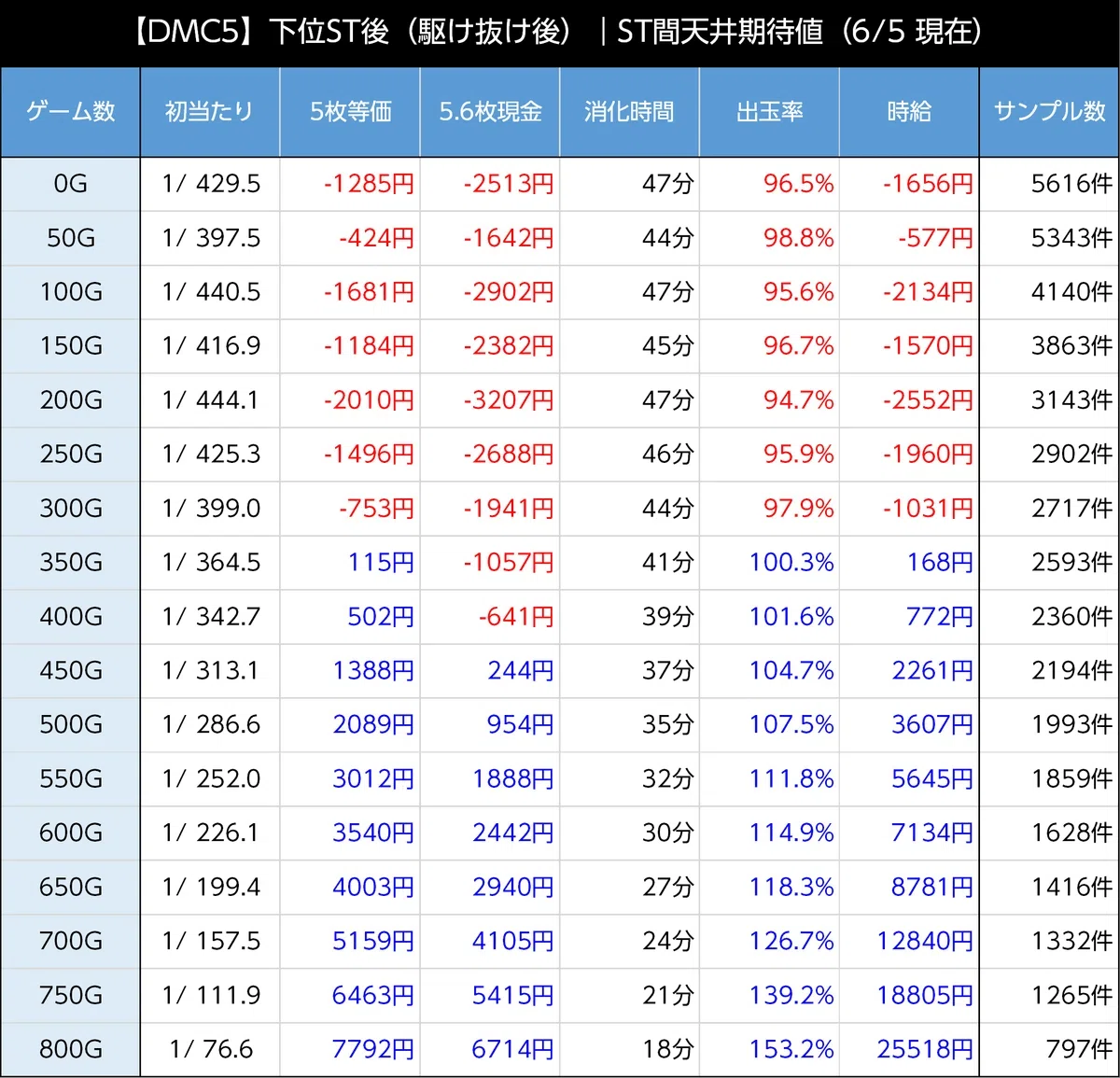The image size is (1120, 1078).
Task: Click the 502円 value
Action: pyautogui.click(x=381, y=617)
